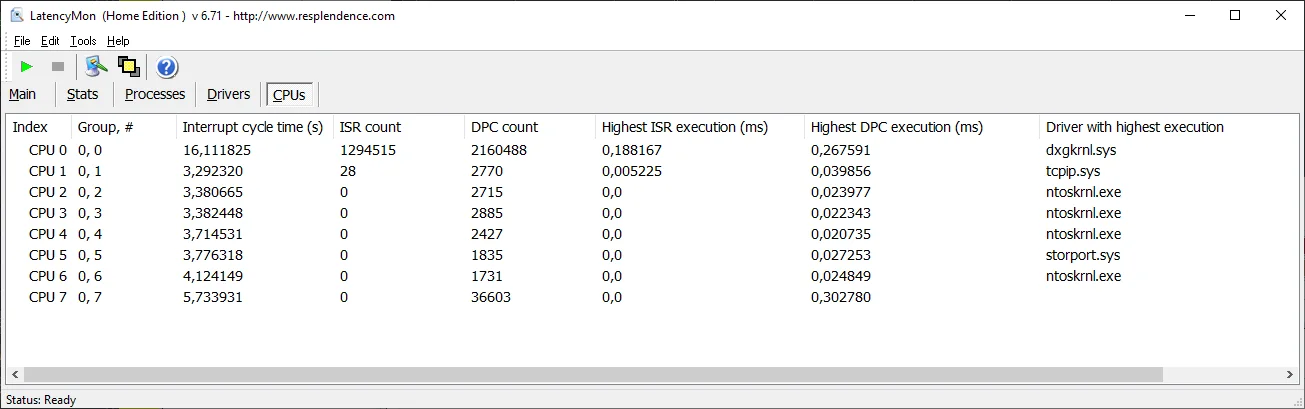Stop monitoring with the gray stop icon
Viewport: 1305px width, 409px height.
[57, 66]
